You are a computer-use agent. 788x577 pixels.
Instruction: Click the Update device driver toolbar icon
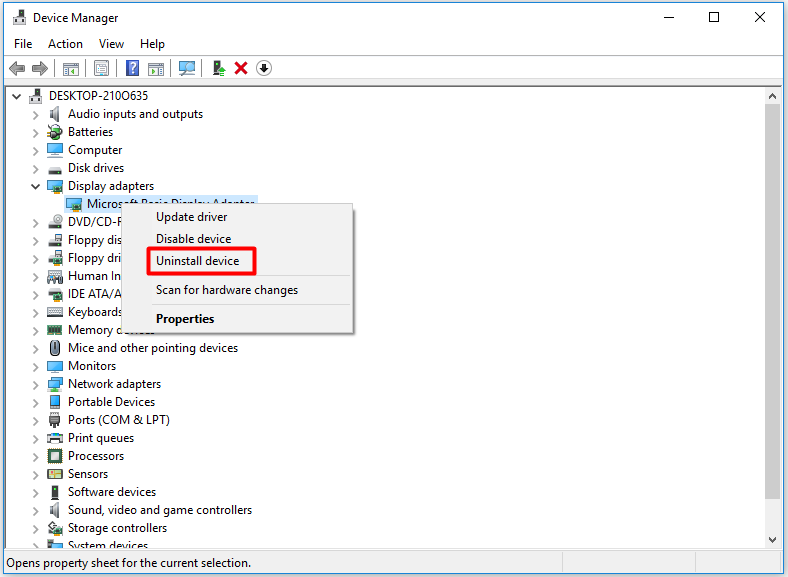point(219,68)
